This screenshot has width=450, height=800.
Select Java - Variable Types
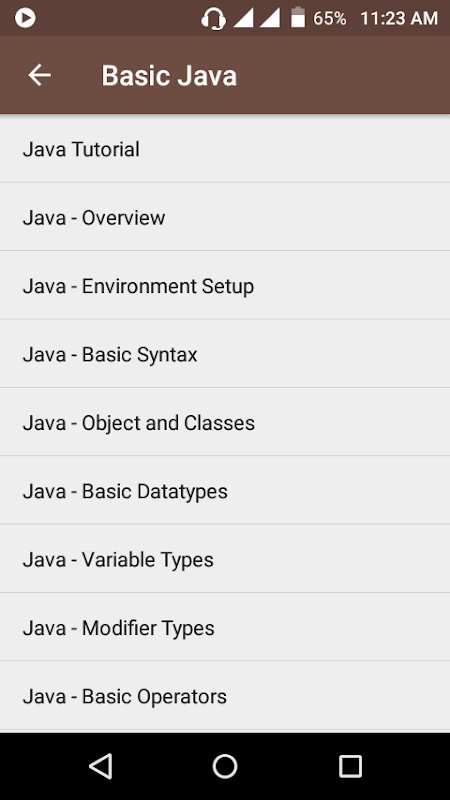[225, 559]
